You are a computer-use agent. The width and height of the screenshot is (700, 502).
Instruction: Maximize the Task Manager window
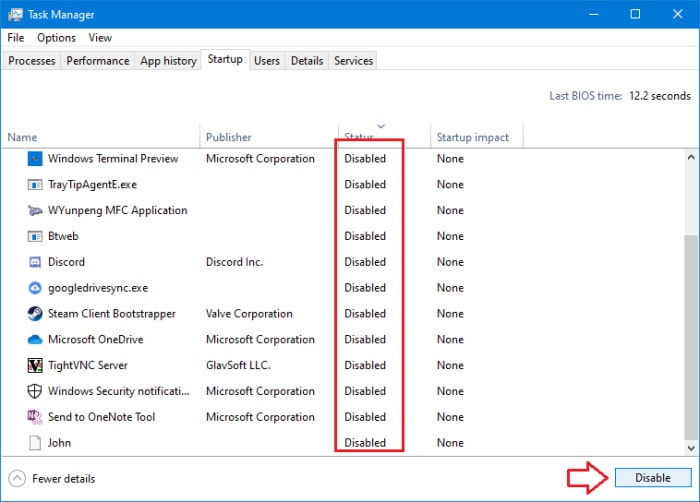pyautogui.click(x=635, y=14)
